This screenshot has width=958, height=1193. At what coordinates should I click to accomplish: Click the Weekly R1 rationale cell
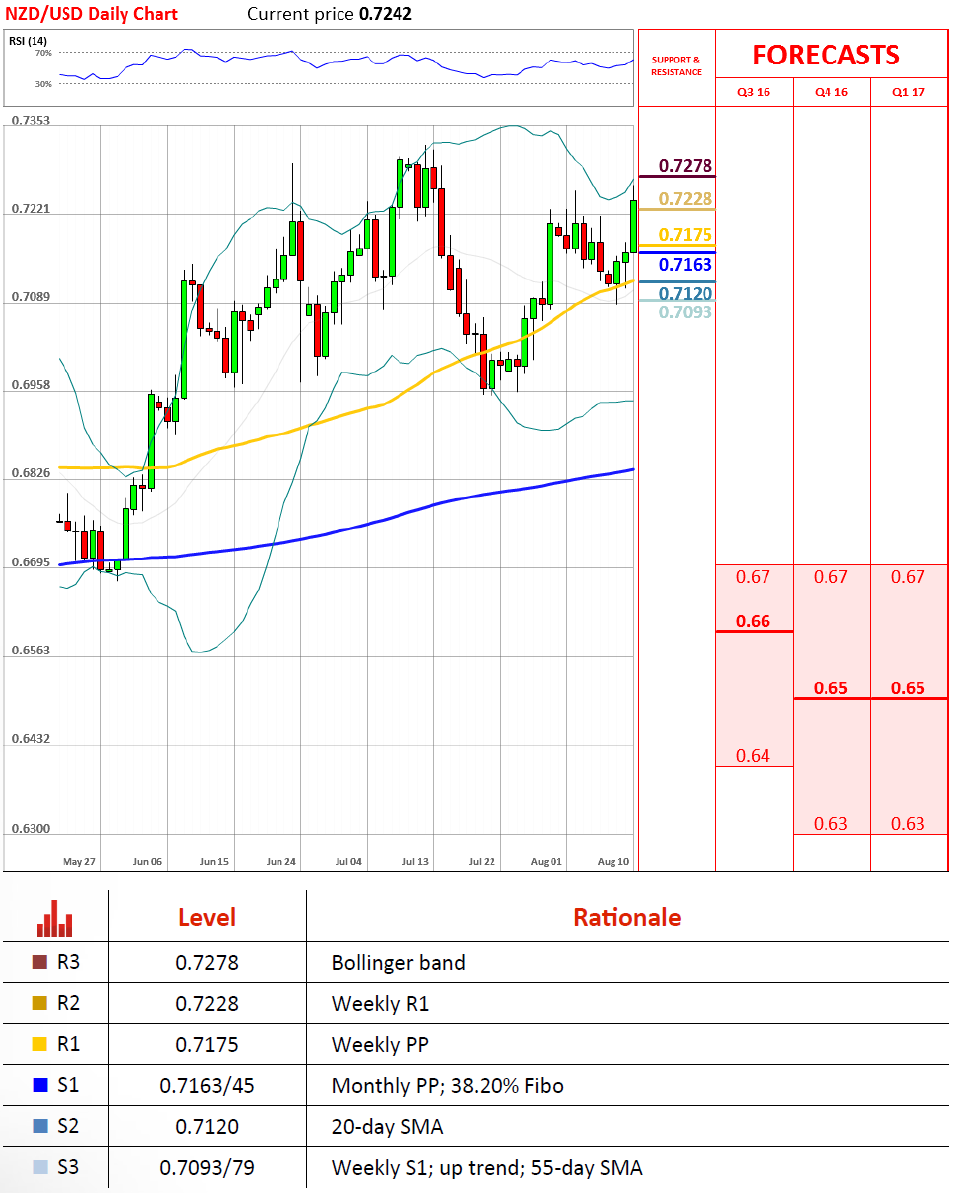click(x=380, y=1004)
